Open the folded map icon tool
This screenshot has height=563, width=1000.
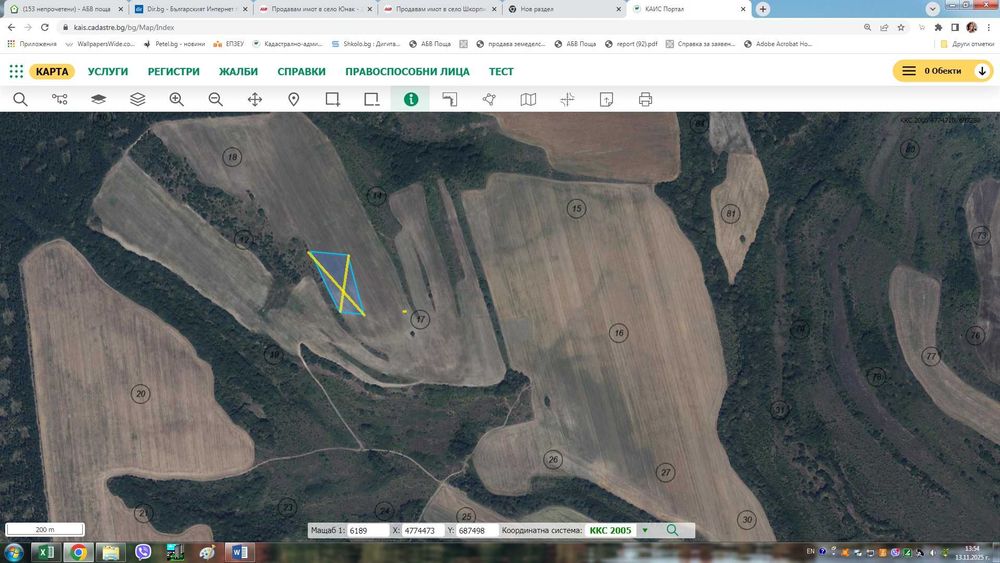click(x=528, y=99)
